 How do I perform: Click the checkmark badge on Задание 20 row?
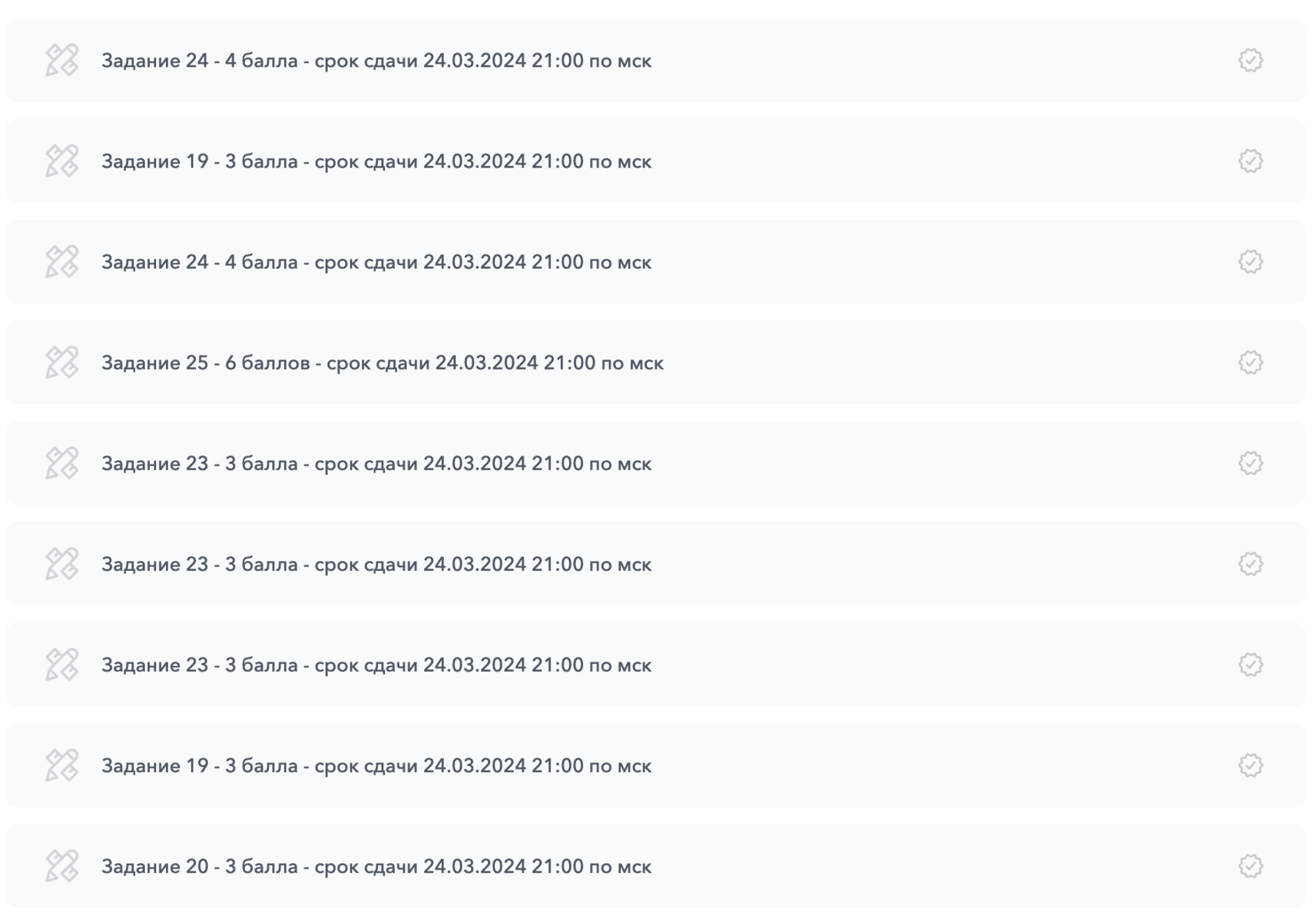tap(1250, 866)
